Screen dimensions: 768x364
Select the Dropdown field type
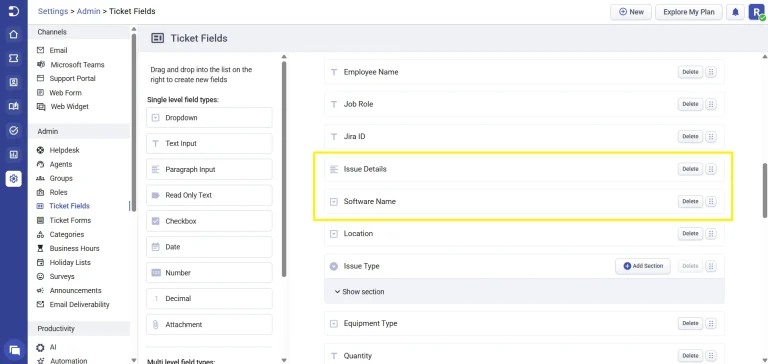click(209, 118)
